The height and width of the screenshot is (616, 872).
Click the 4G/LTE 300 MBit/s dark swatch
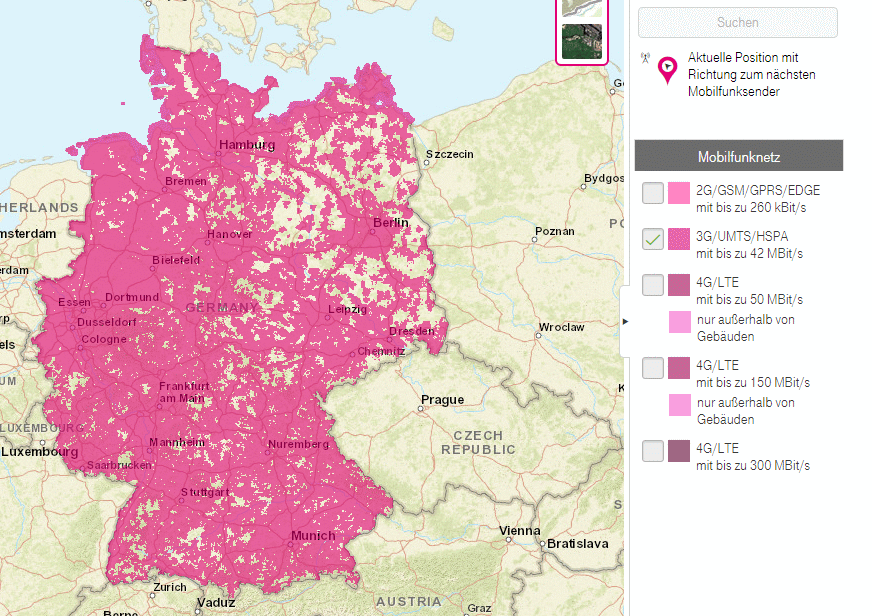click(679, 450)
